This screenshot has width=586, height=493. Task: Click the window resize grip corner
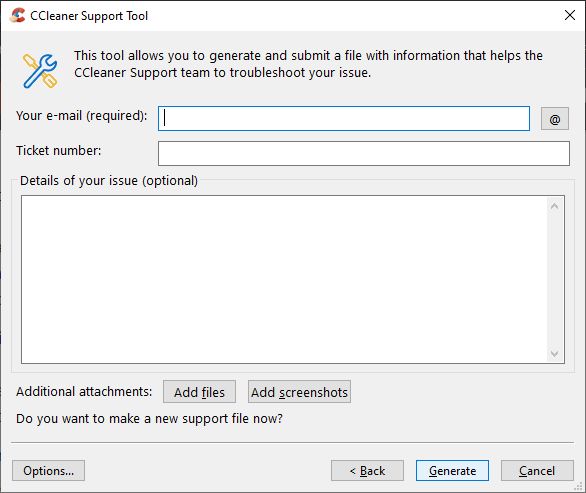point(579,486)
